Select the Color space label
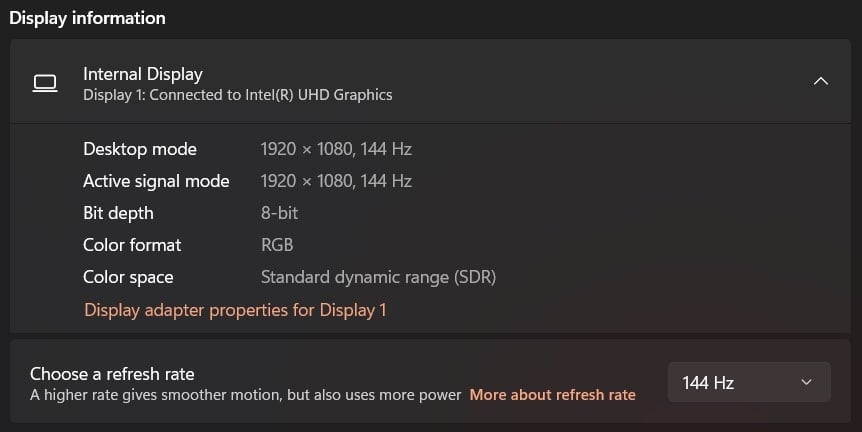 click(x=128, y=277)
